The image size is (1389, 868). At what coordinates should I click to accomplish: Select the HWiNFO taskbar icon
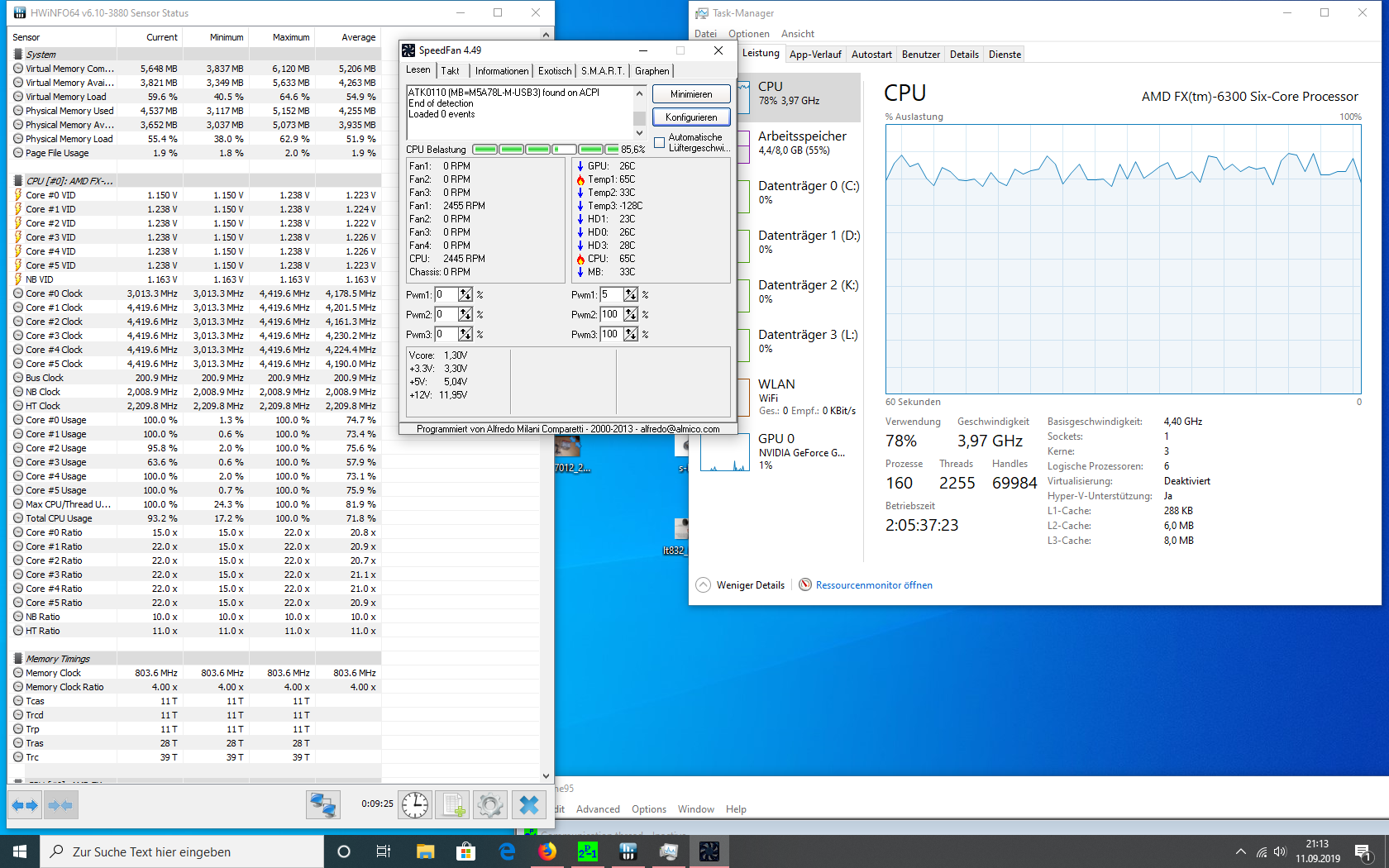628,851
